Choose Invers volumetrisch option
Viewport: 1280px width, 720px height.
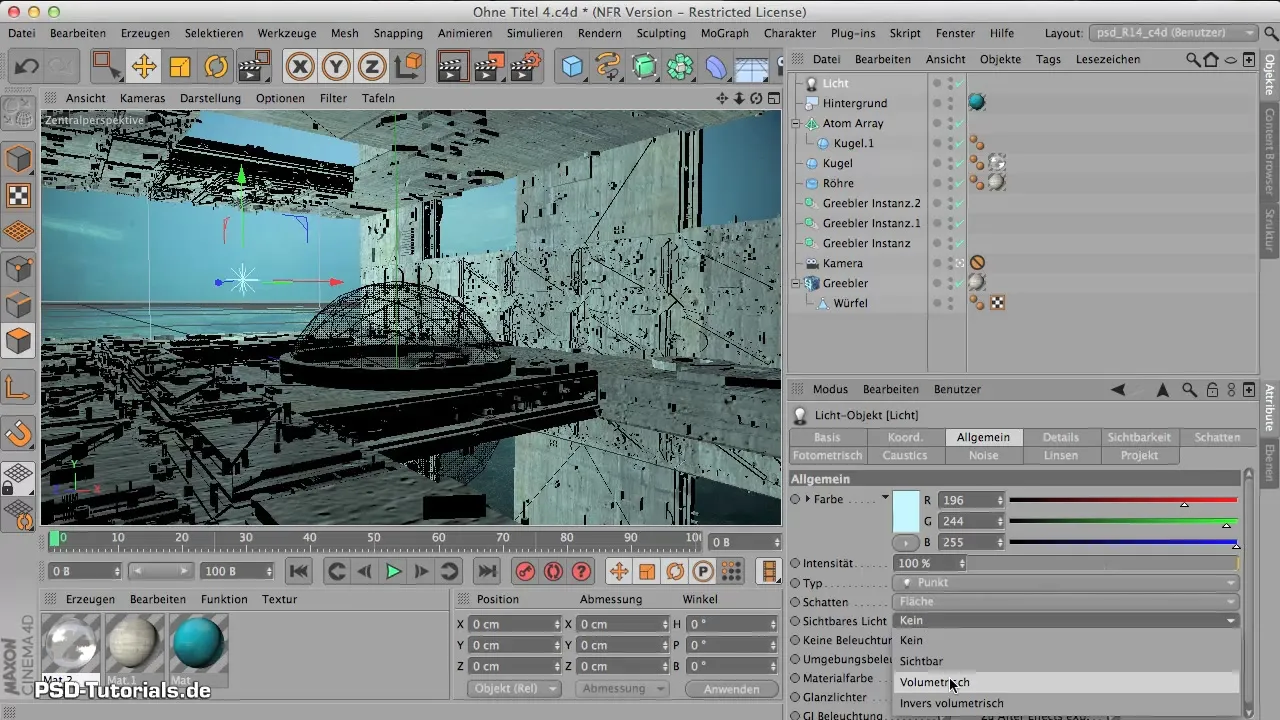1066,704
